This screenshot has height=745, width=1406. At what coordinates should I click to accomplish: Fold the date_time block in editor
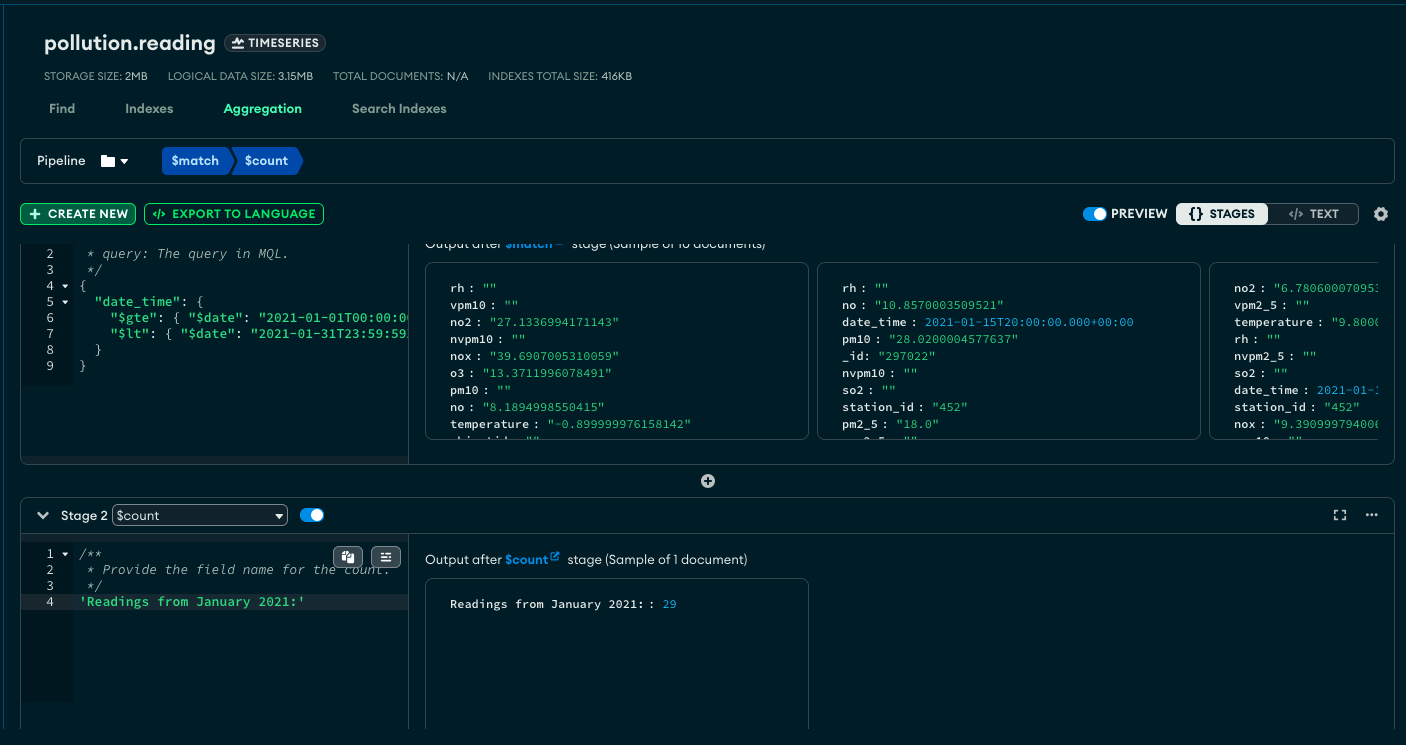(66, 302)
